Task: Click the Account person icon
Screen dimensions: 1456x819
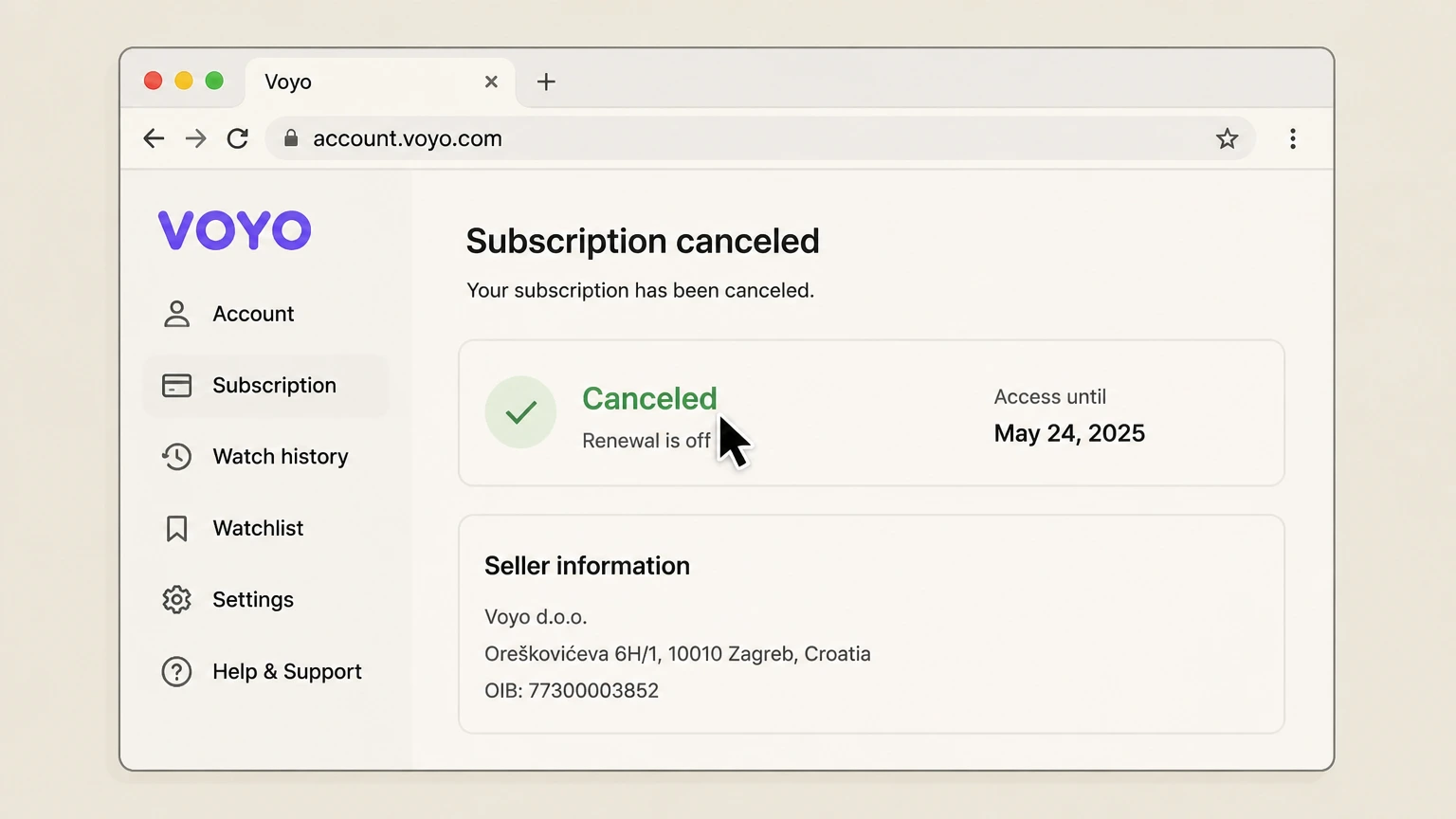Action: (176, 314)
